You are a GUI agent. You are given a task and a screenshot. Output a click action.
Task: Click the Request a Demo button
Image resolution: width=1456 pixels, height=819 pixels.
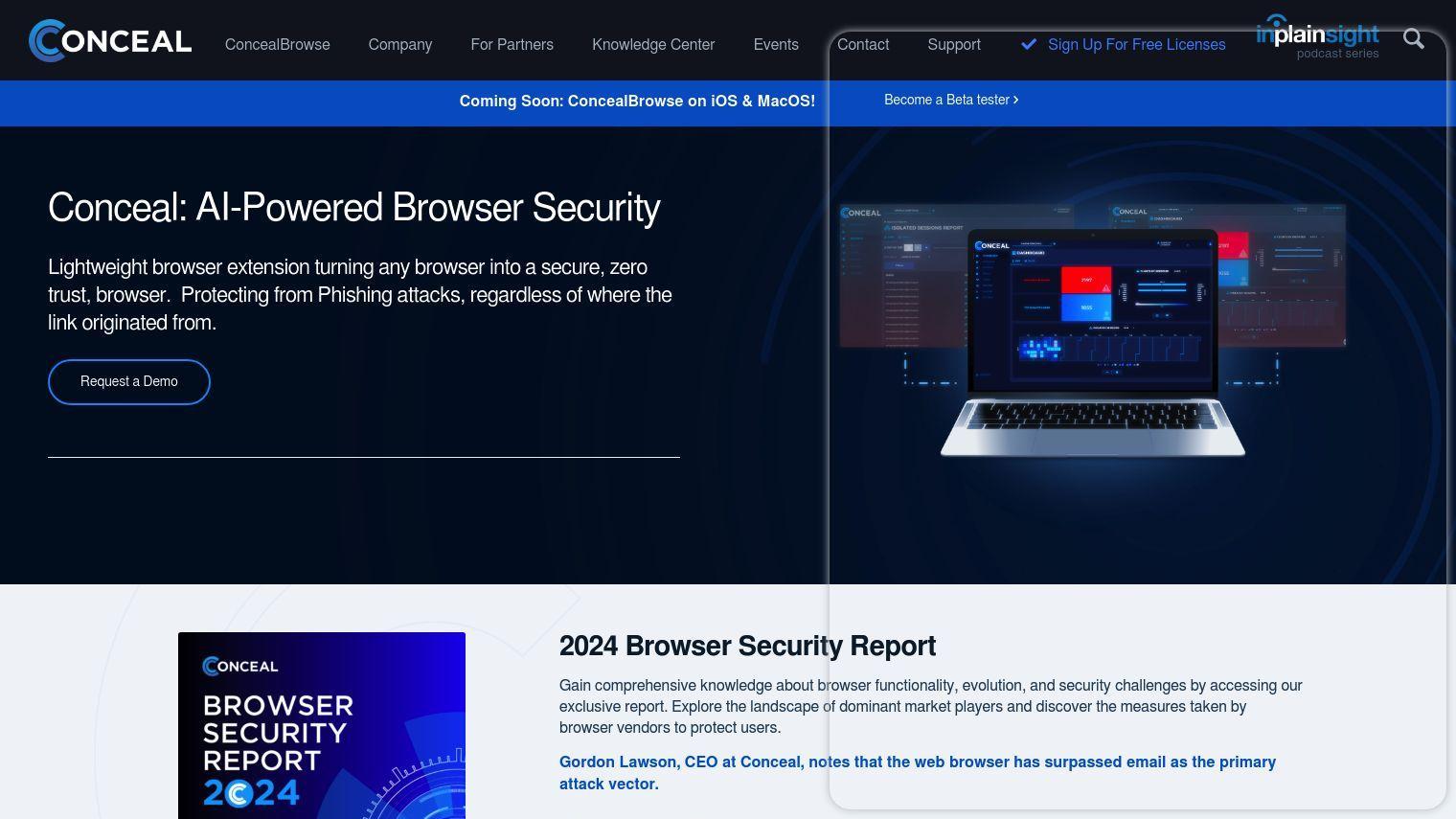129,381
